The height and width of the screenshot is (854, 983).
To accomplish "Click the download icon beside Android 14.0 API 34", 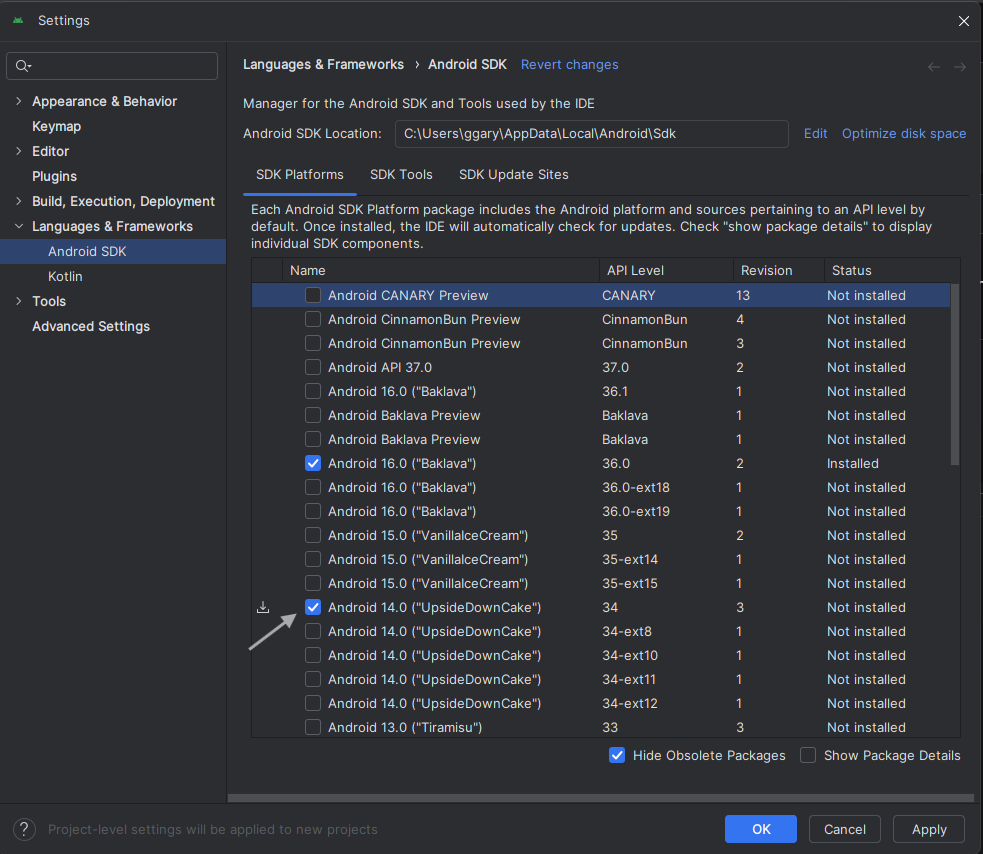I will (263, 607).
